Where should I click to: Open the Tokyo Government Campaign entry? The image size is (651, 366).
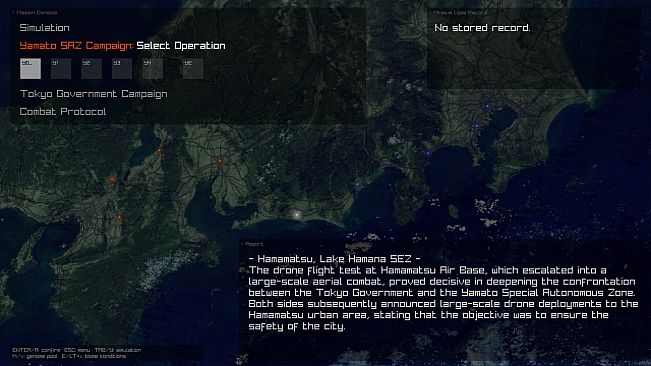click(x=93, y=94)
